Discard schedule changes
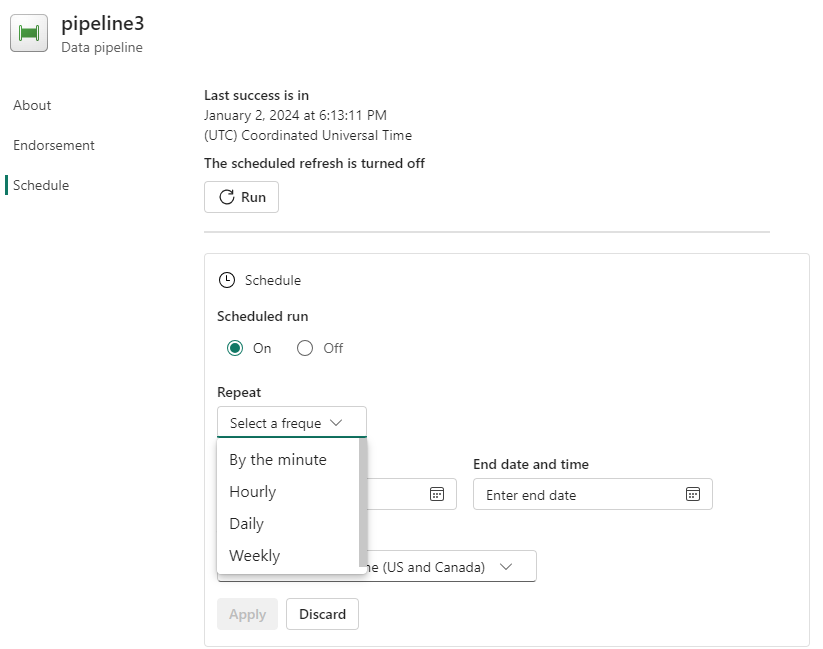The width and height of the screenshot is (823, 649). coord(322,614)
